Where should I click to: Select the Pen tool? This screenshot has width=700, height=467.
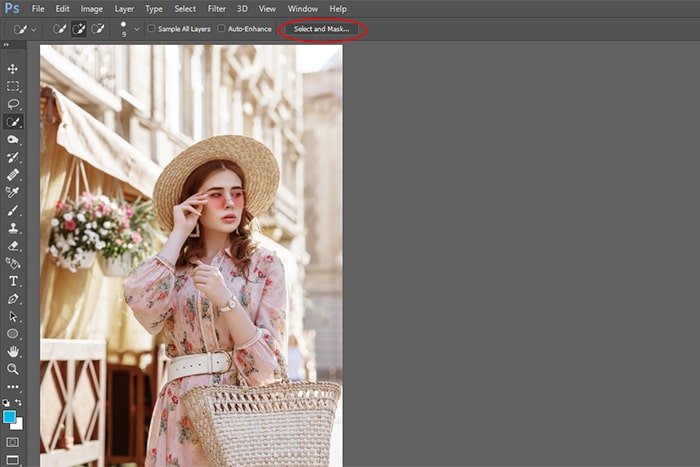(x=13, y=299)
